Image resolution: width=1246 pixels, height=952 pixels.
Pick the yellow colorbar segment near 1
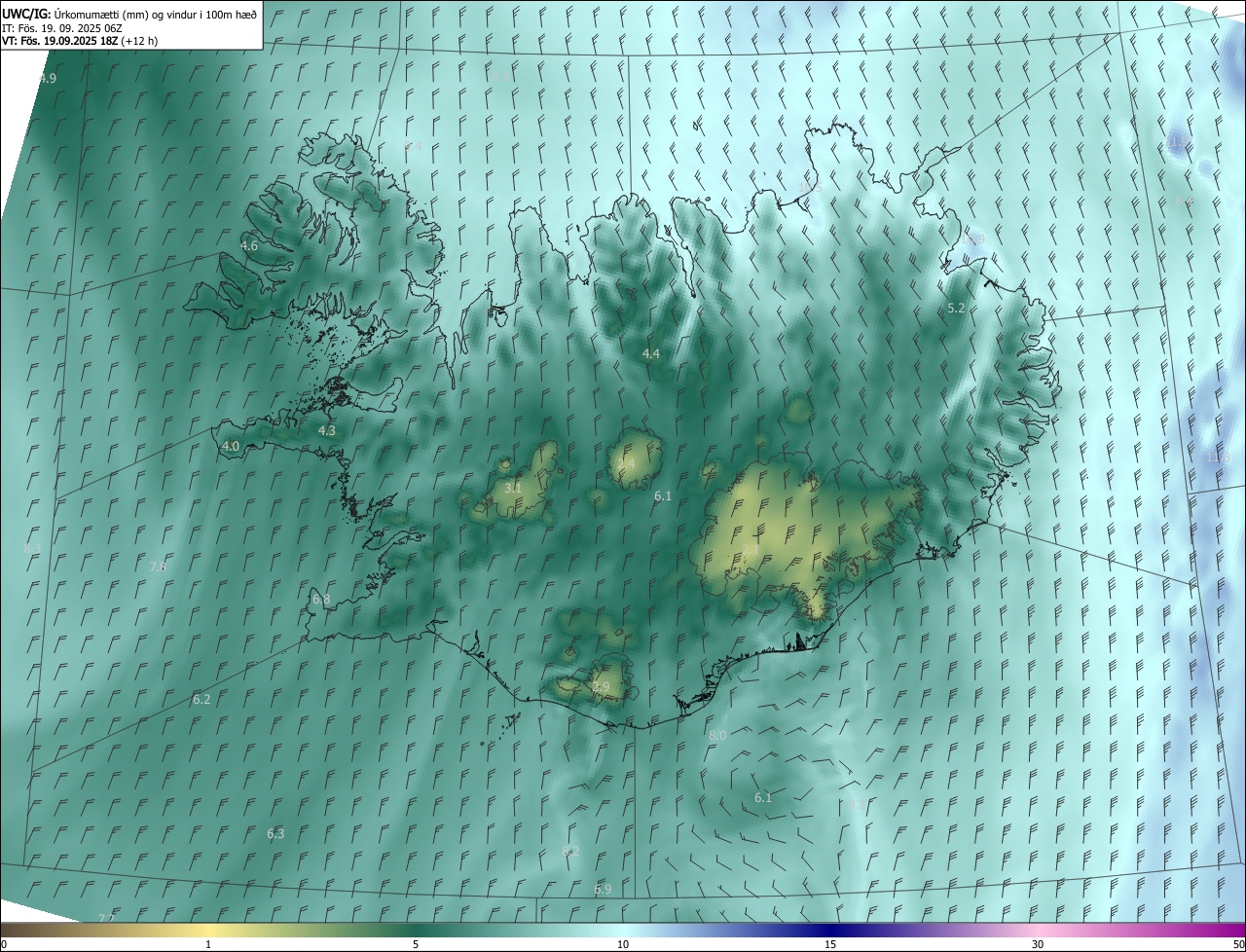tap(208, 931)
